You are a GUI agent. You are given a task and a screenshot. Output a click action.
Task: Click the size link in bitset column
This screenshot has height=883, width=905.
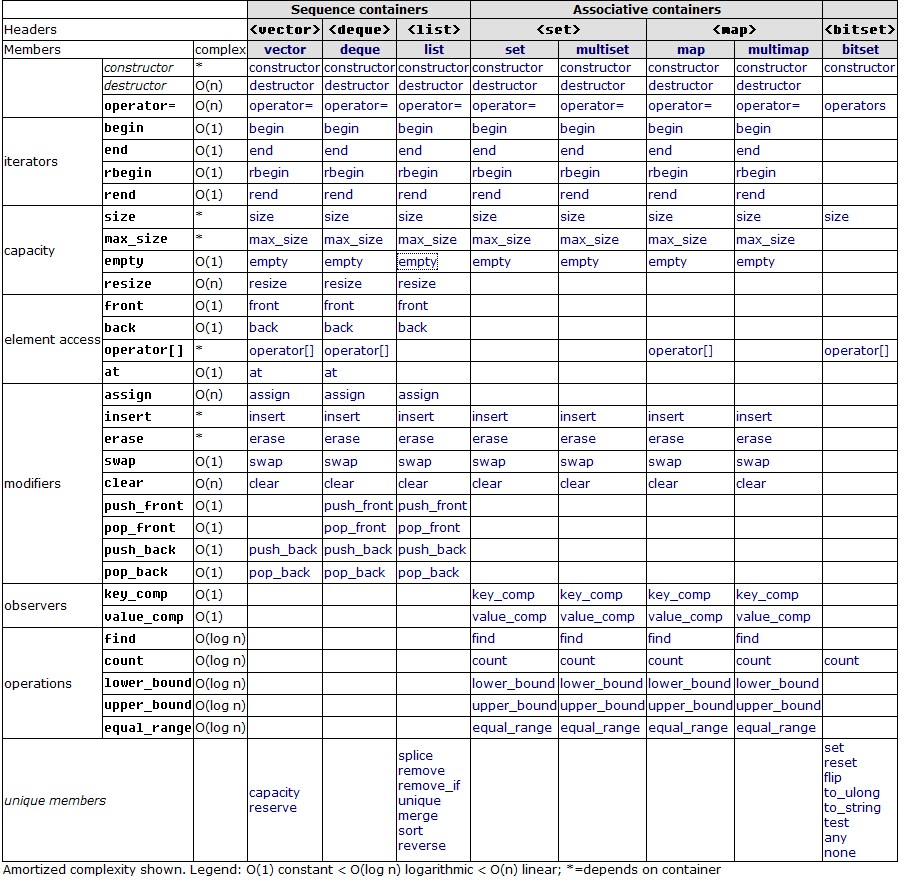coord(836,217)
